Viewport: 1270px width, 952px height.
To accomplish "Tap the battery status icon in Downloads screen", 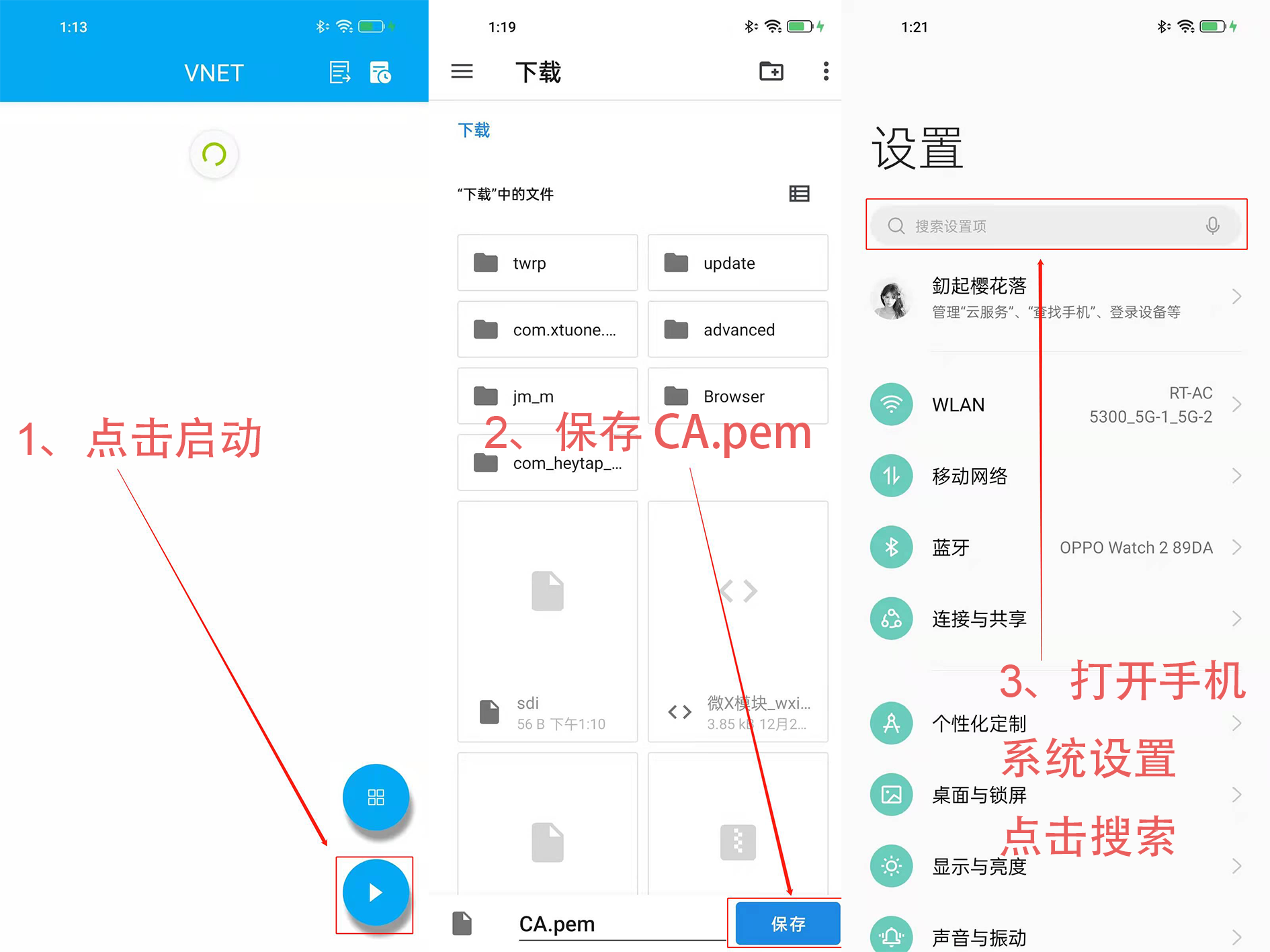I will point(800,26).
